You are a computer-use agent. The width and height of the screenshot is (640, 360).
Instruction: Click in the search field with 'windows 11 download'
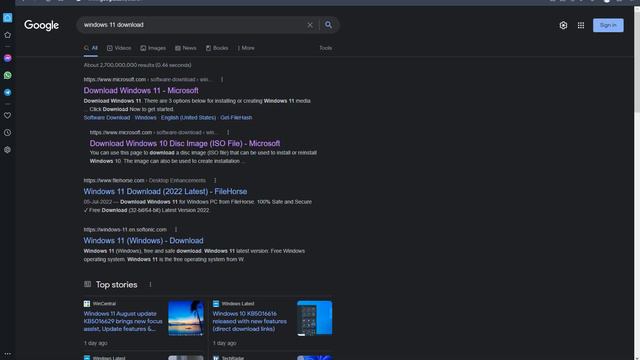tap(192, 25)
